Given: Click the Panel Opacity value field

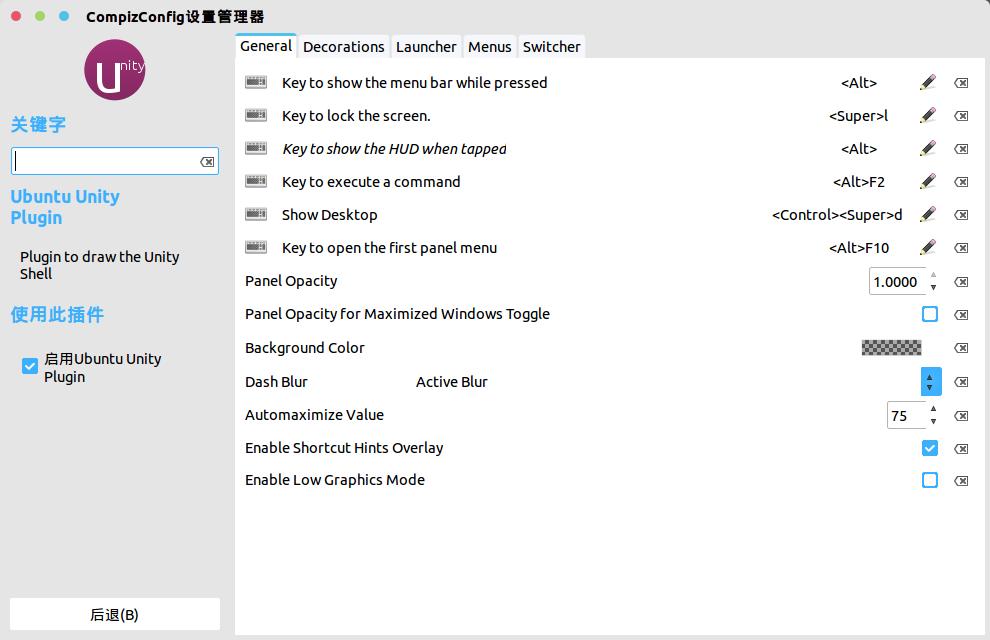Looking at the screenshot, I should coord(897,281).
